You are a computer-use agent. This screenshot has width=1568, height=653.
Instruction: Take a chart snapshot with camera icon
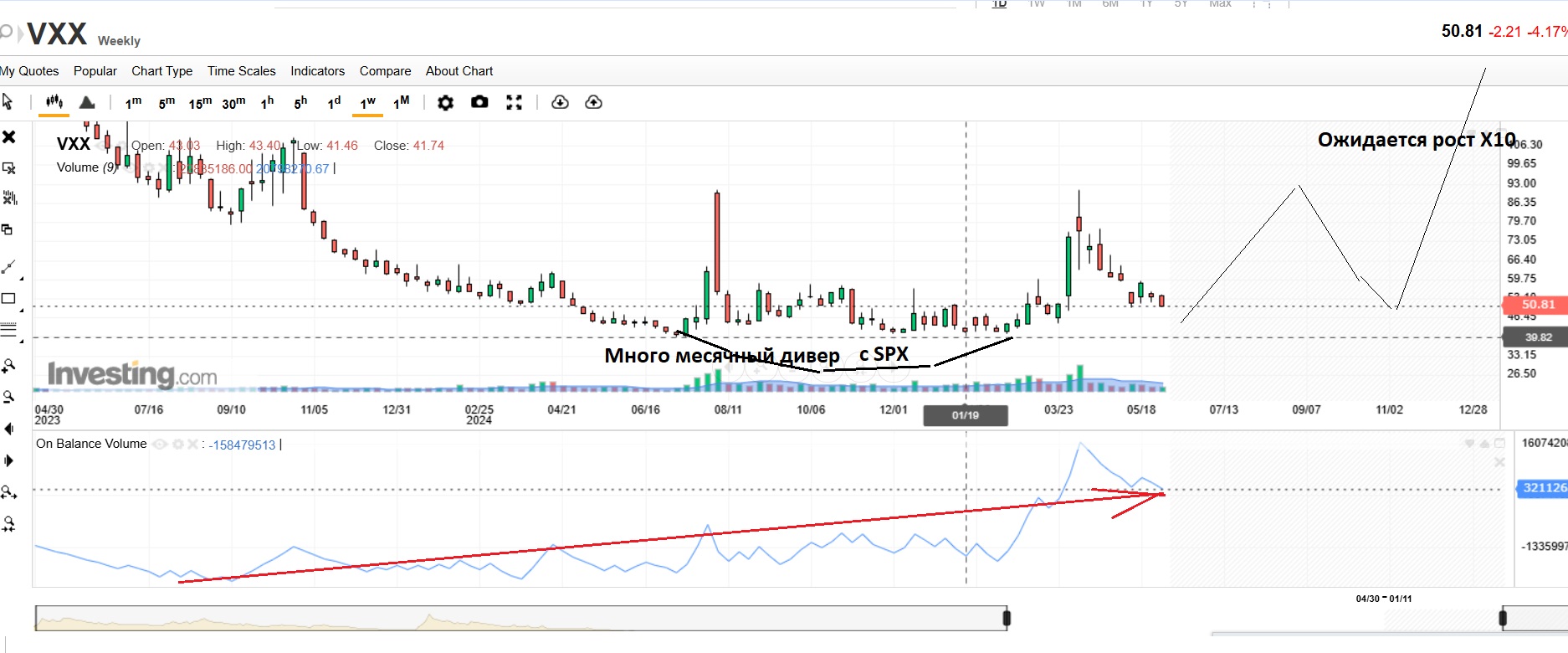tap(479, 102)
